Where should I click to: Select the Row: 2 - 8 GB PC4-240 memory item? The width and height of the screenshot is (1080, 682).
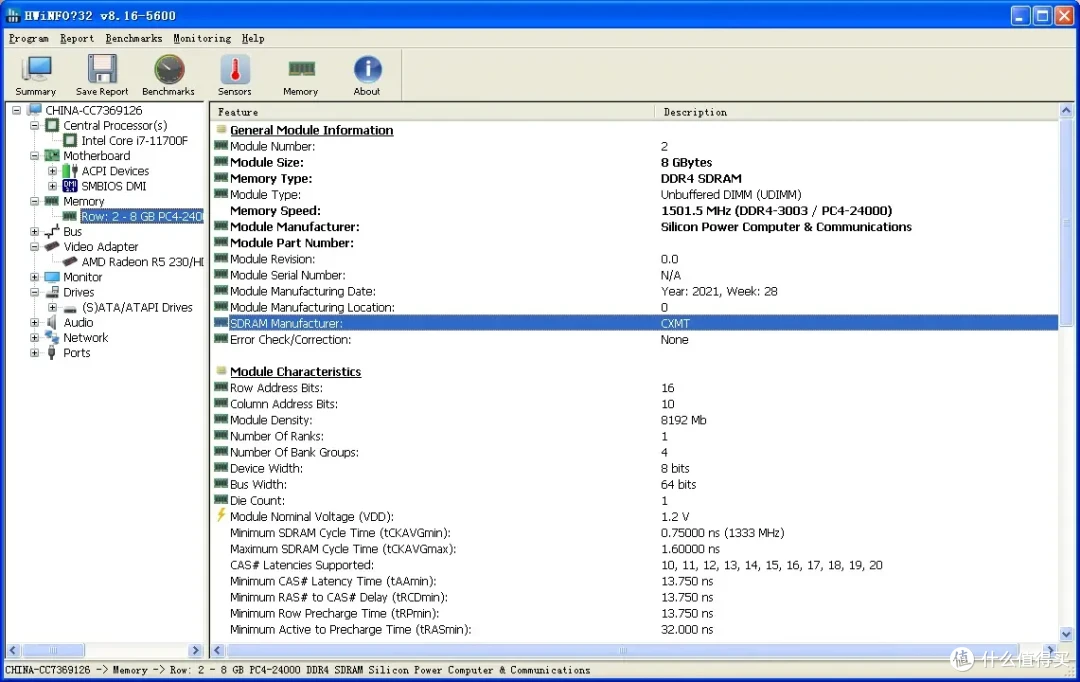(141, 216)
